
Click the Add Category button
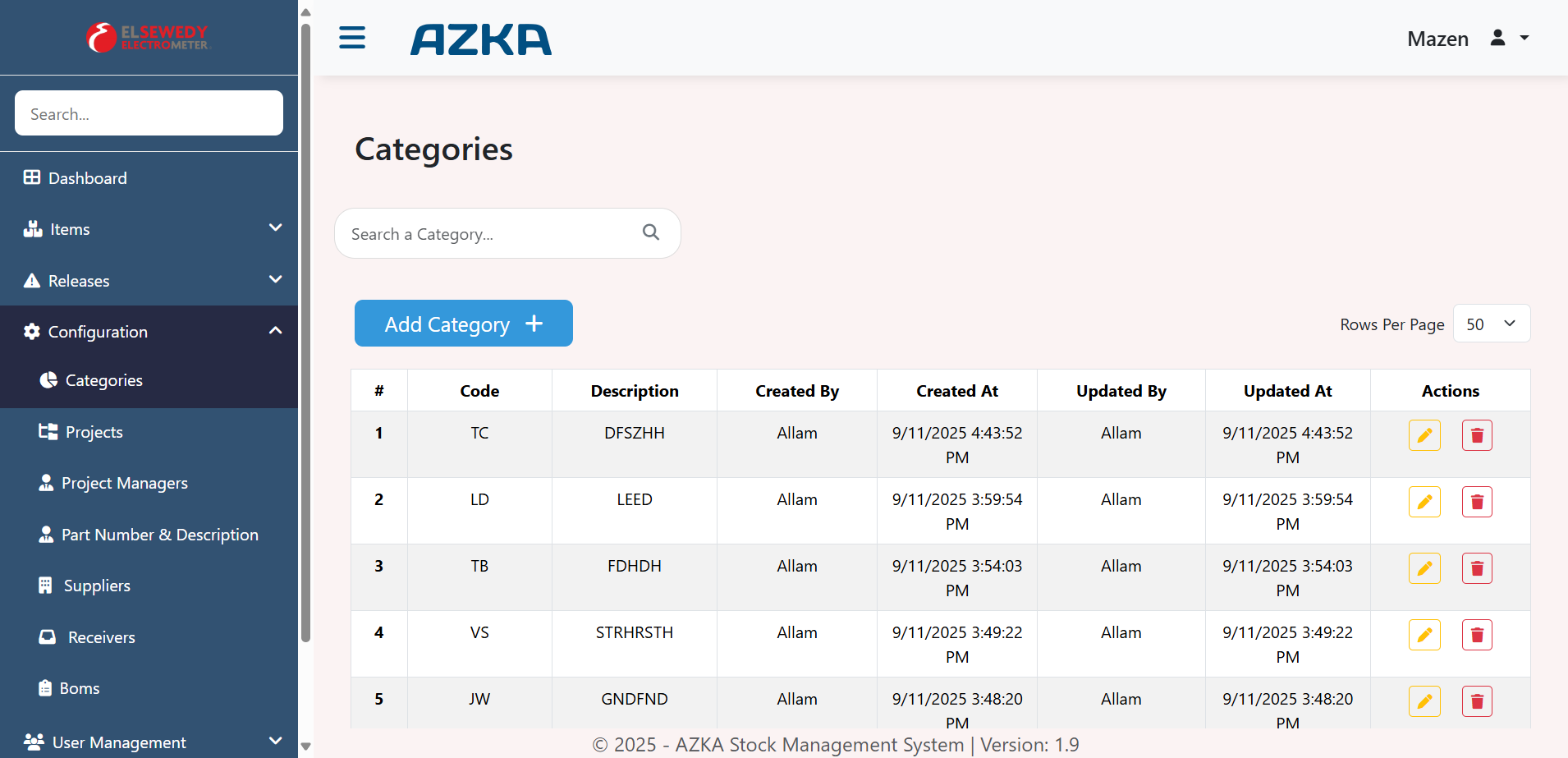(x=463, y=324)
